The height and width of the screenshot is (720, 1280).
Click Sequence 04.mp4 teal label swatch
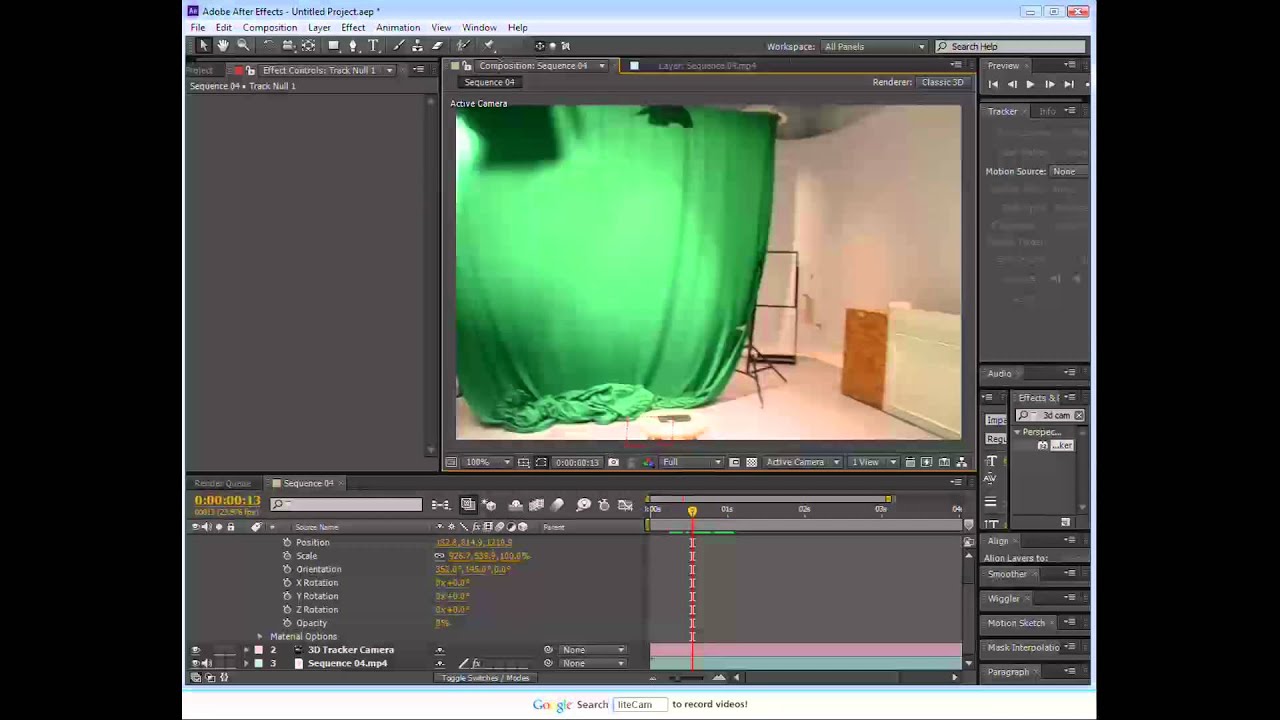coord(258,663)
